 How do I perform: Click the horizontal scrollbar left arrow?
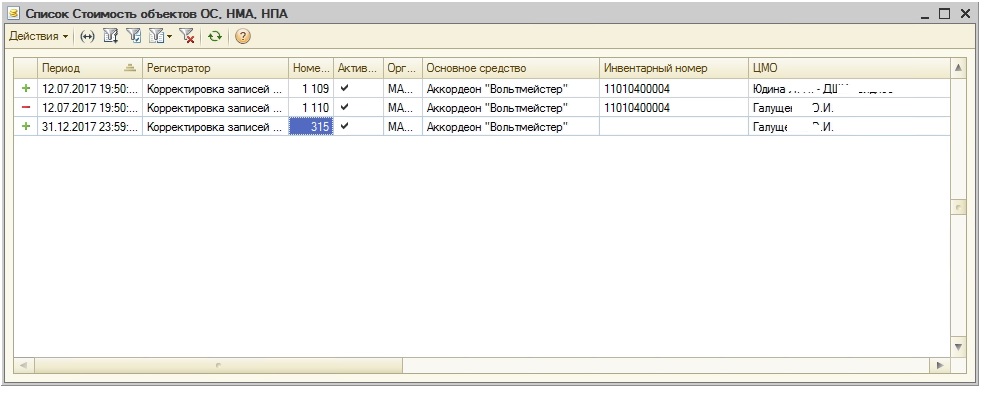[23, 365]
